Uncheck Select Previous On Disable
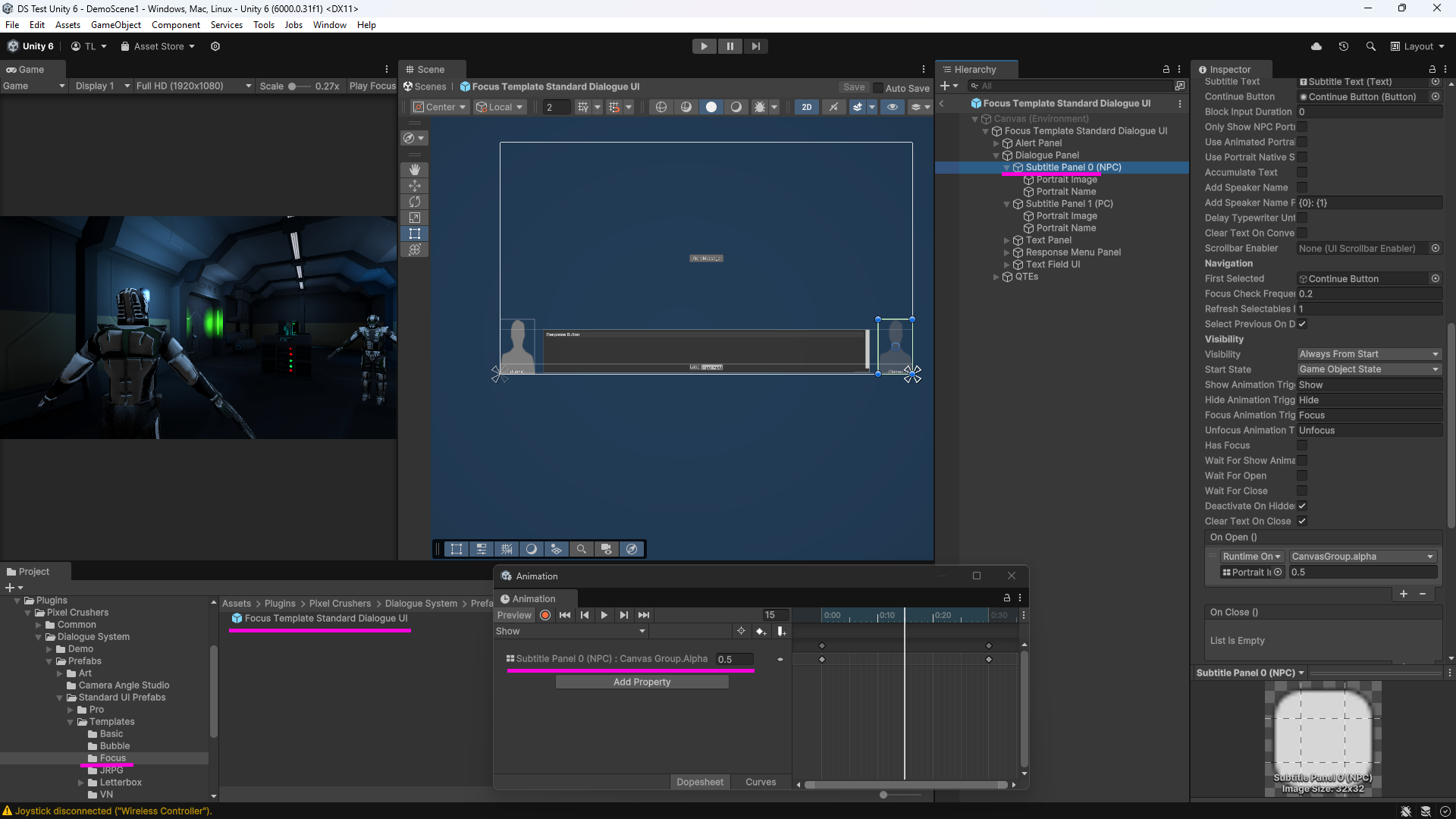 tap(1302, 324)
